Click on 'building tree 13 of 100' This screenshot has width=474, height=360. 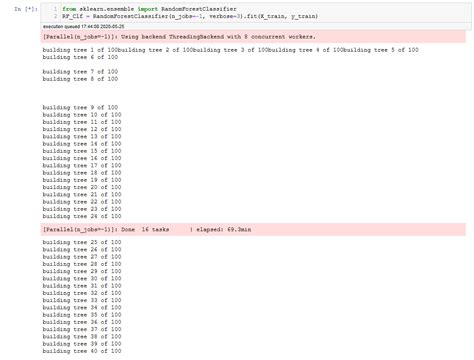pos(82,137)
